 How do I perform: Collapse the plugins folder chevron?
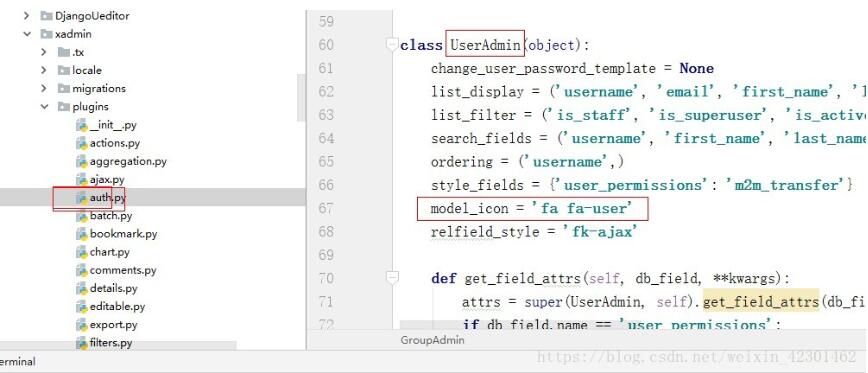tap(44, 107)
